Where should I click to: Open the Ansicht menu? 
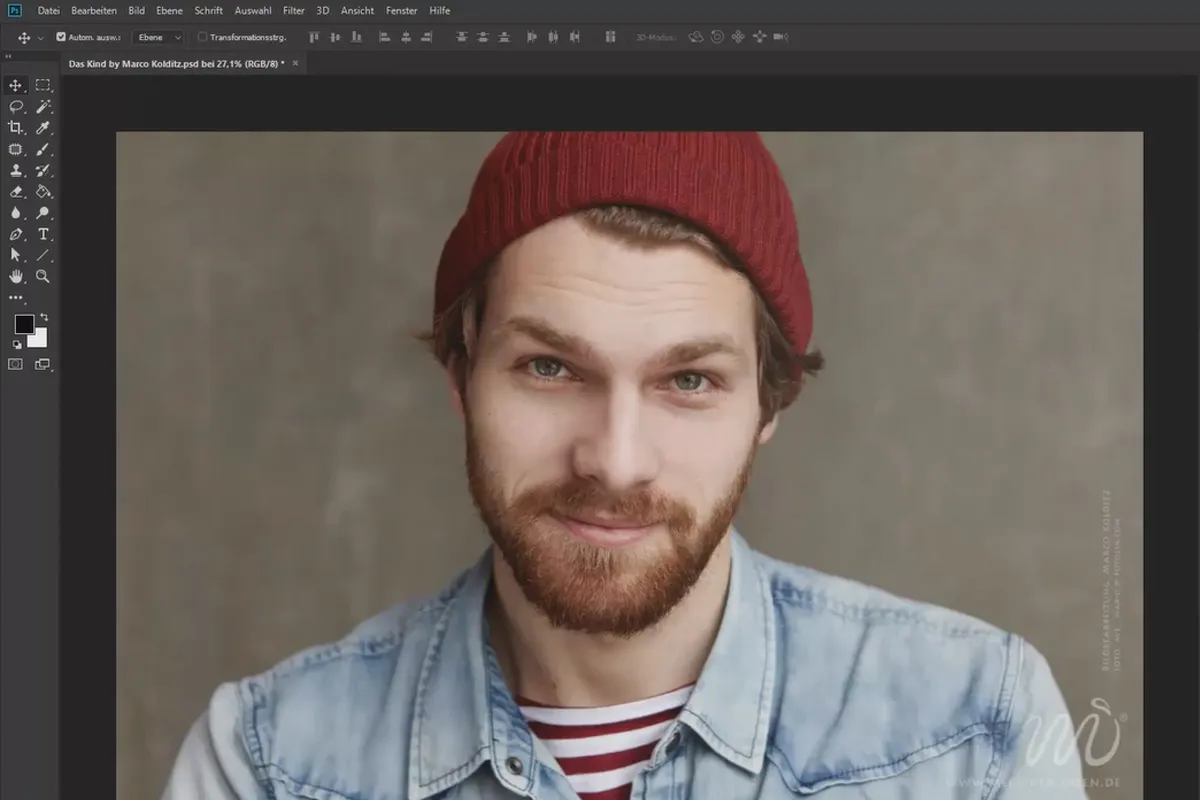pyautogui.click(x=357, y=10)
